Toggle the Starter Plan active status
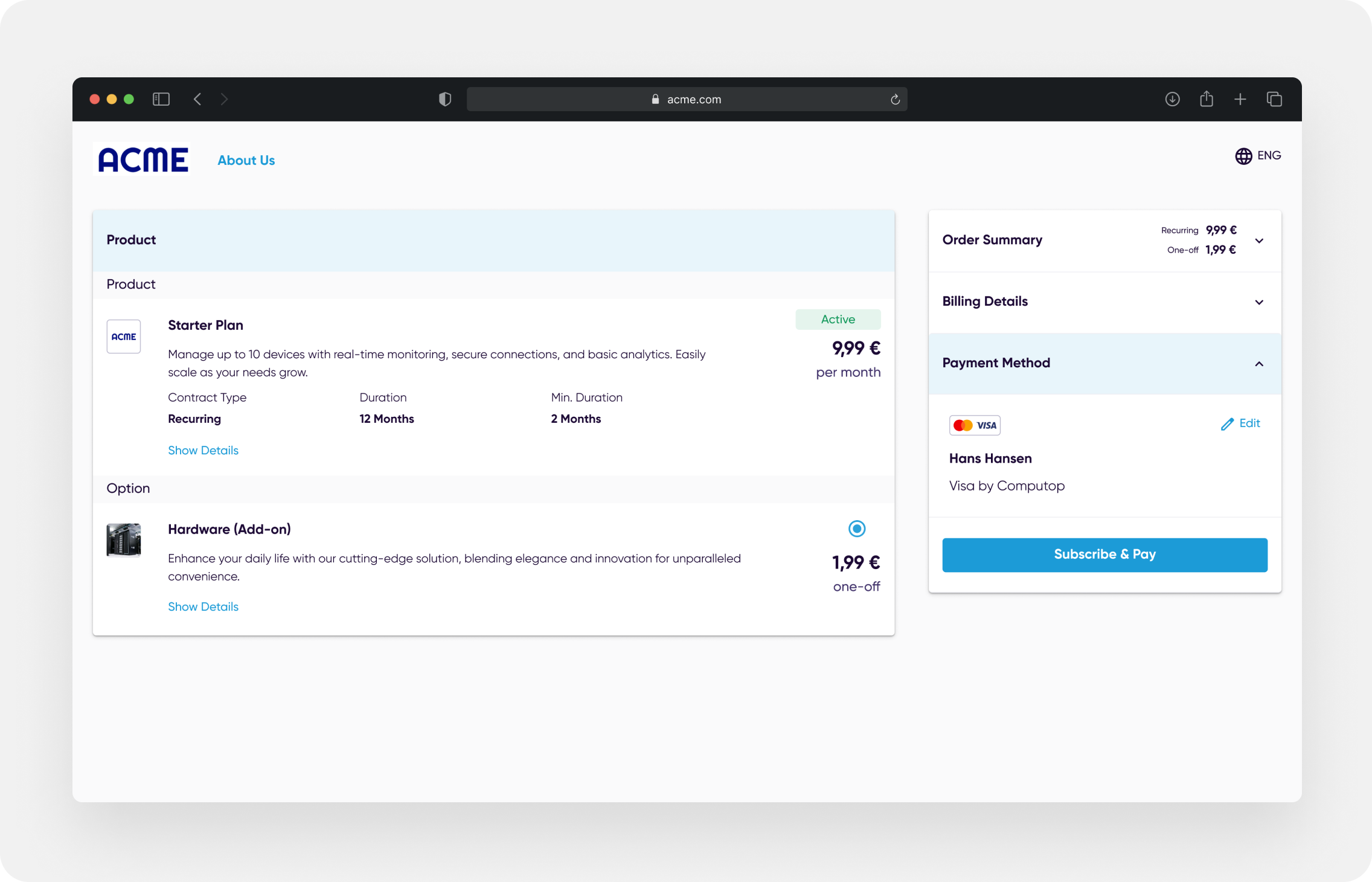The width and height of the screenshot is (1372, 882). coord(838,319)
